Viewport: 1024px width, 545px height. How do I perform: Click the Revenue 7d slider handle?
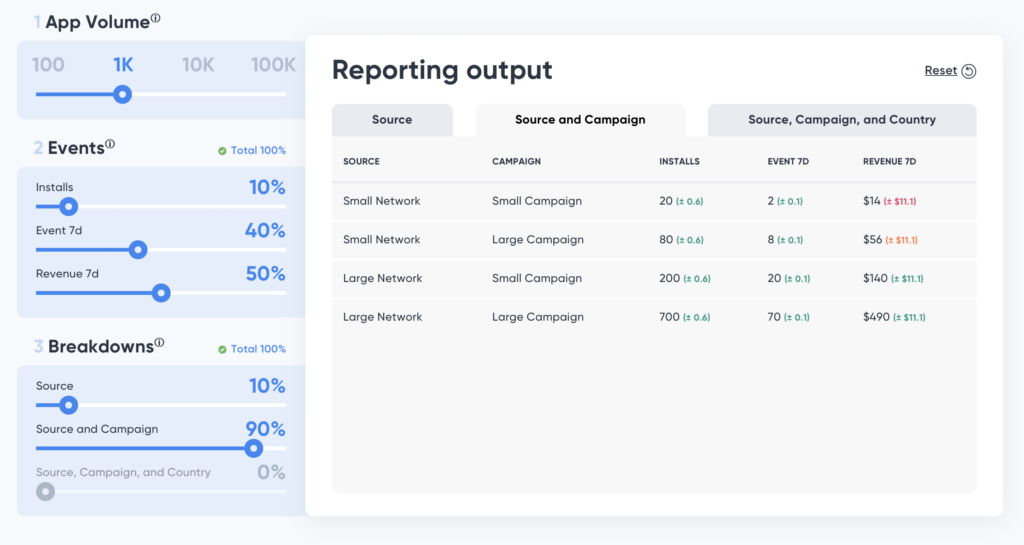point(161,293)
